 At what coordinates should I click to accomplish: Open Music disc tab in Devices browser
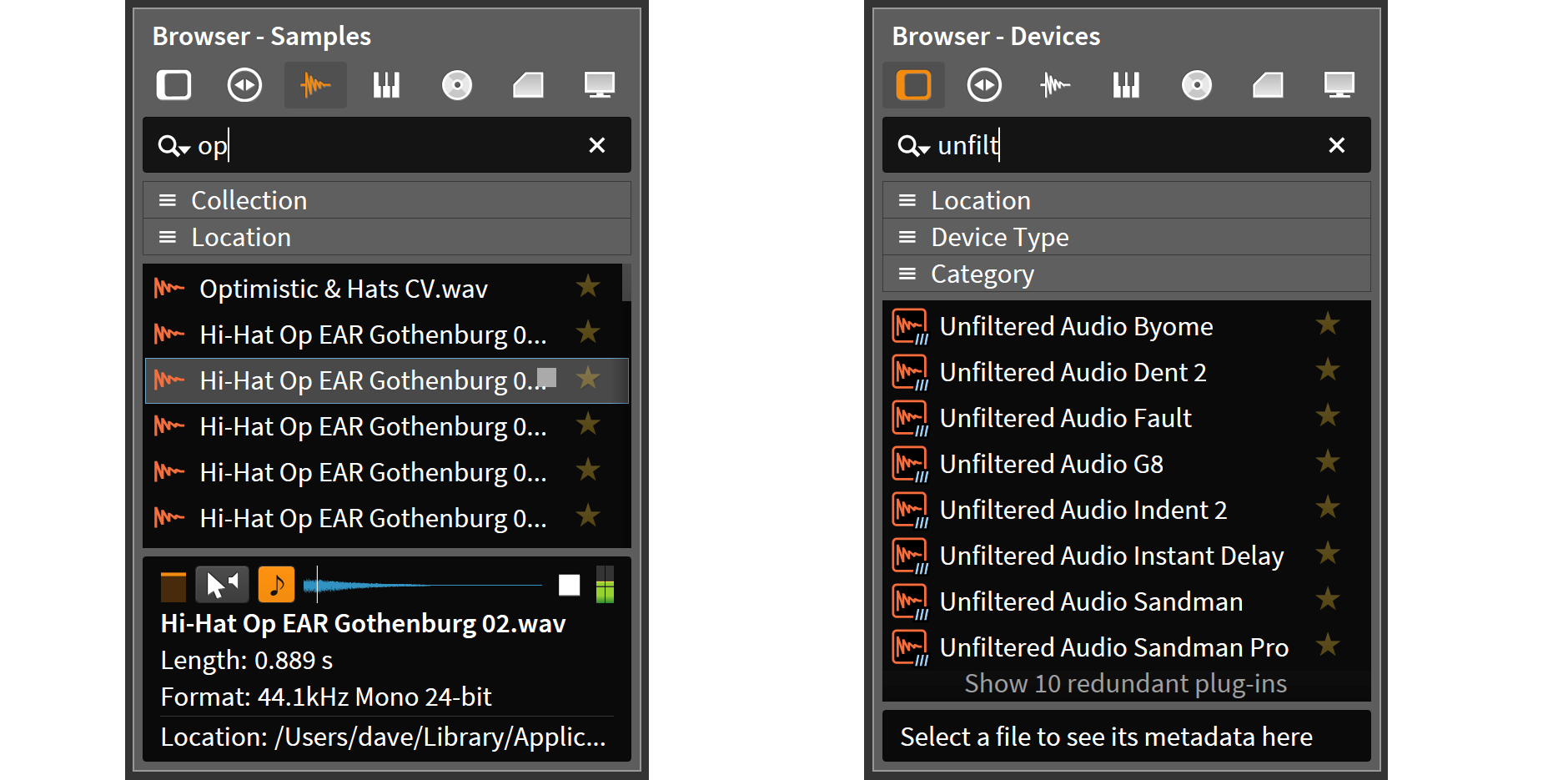point(1197,85)
